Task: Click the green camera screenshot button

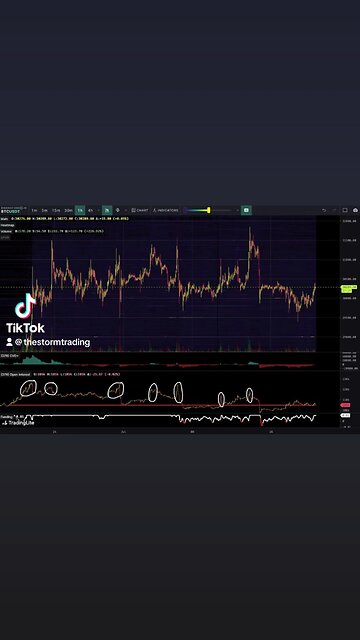Action: pyautogui.click(x=246, y=210)
